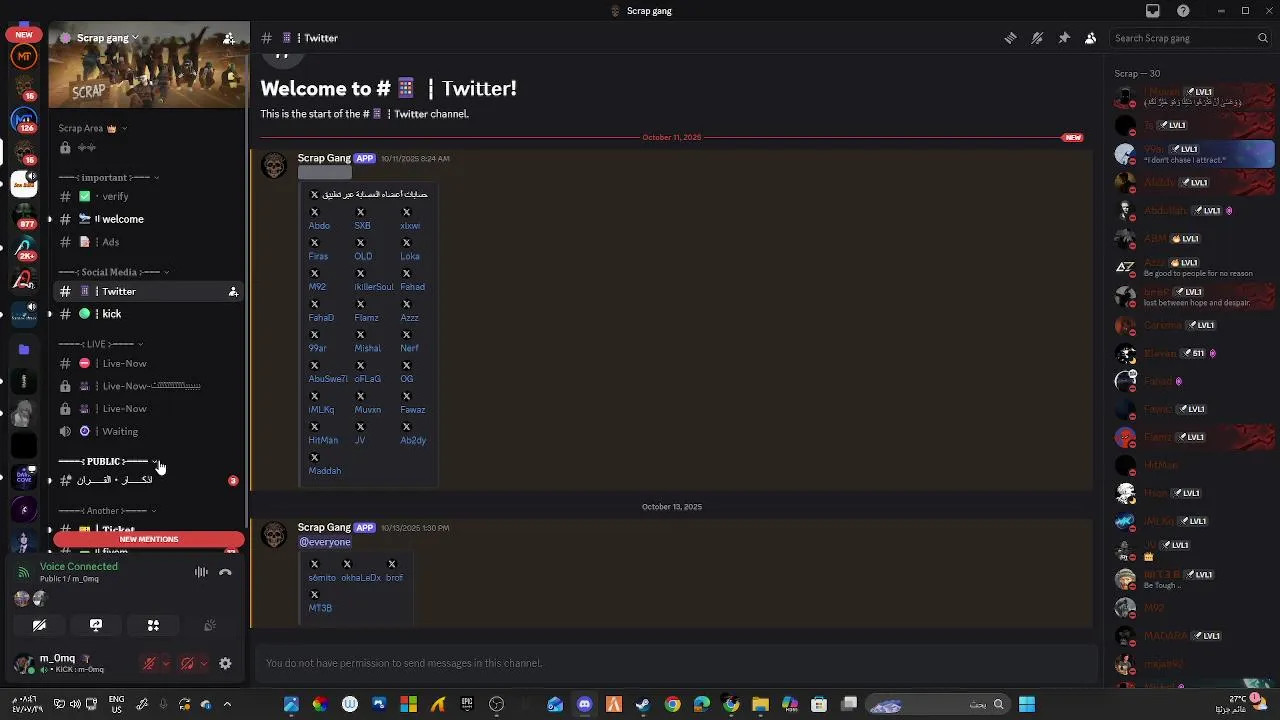Open User Settings gear
The image size is (1280, 720).
click(225, 663)
